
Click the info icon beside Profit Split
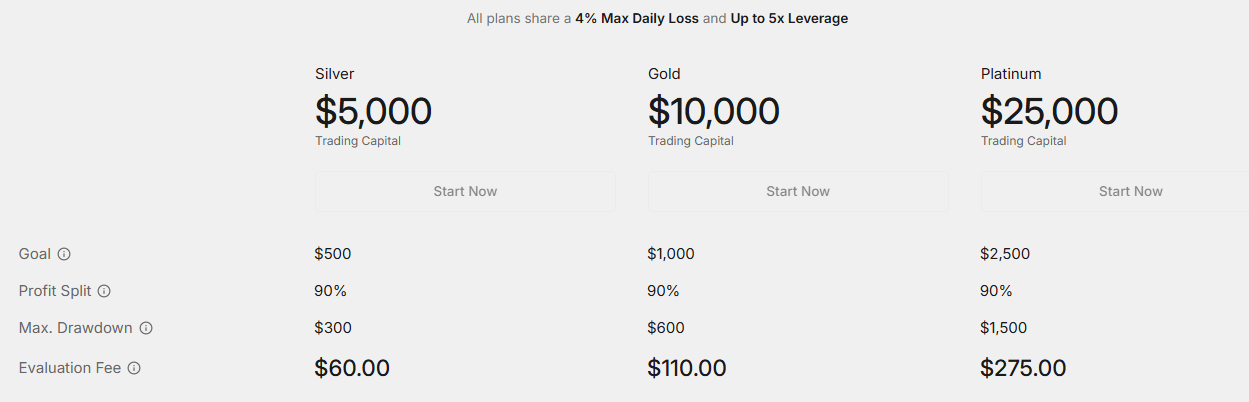point(104,291)
